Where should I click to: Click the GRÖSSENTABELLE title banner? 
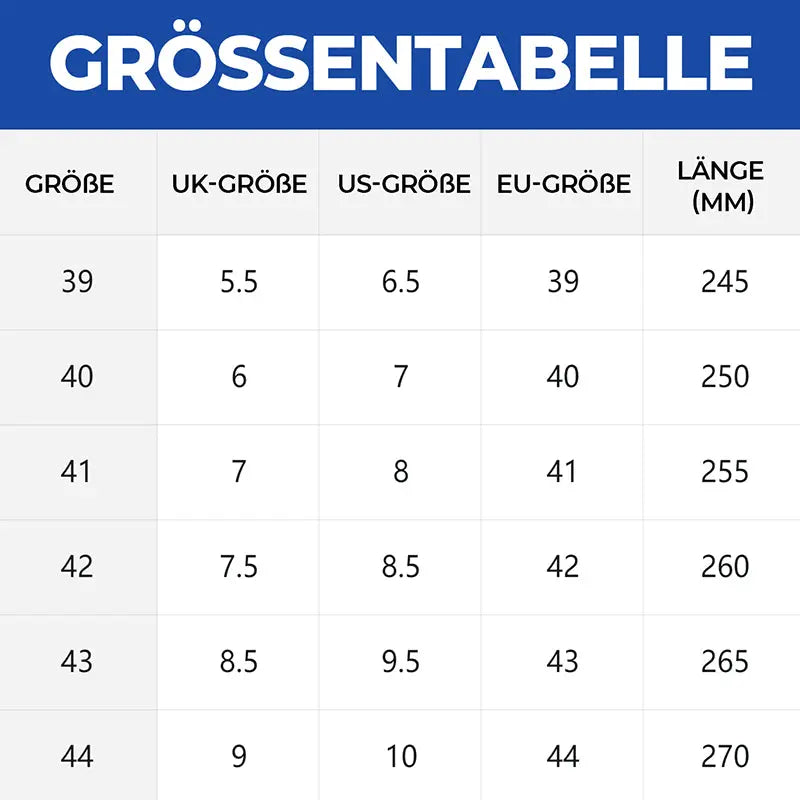tap(400, 64)
